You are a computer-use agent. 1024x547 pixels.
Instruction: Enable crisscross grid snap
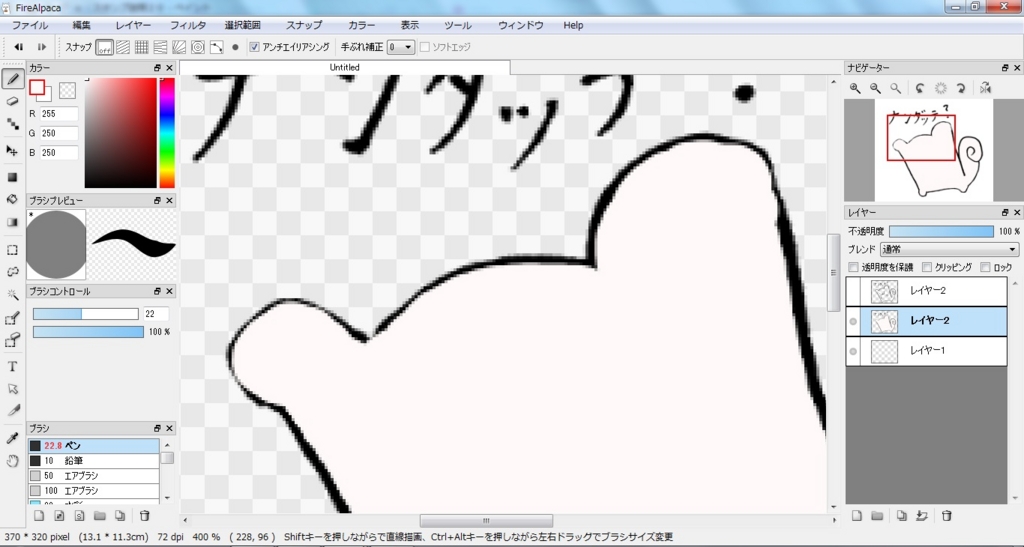pos(141,47)
